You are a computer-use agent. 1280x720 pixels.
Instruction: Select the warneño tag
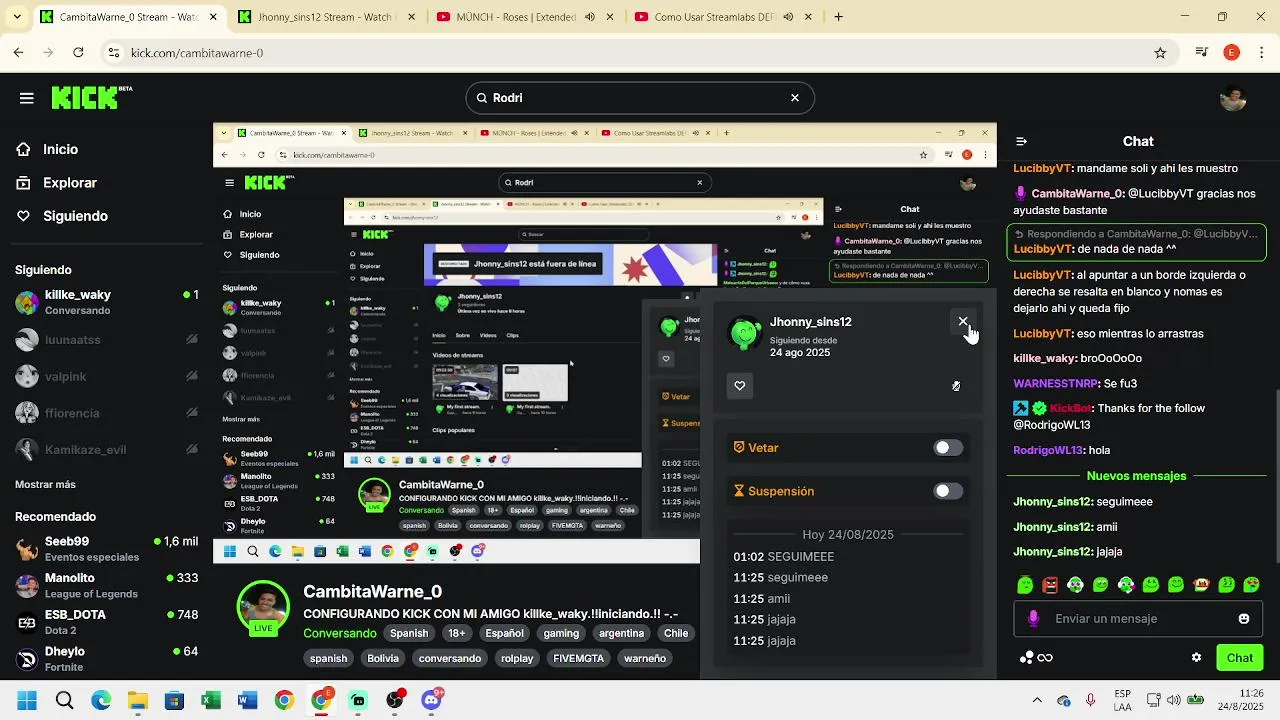(645, 658)
